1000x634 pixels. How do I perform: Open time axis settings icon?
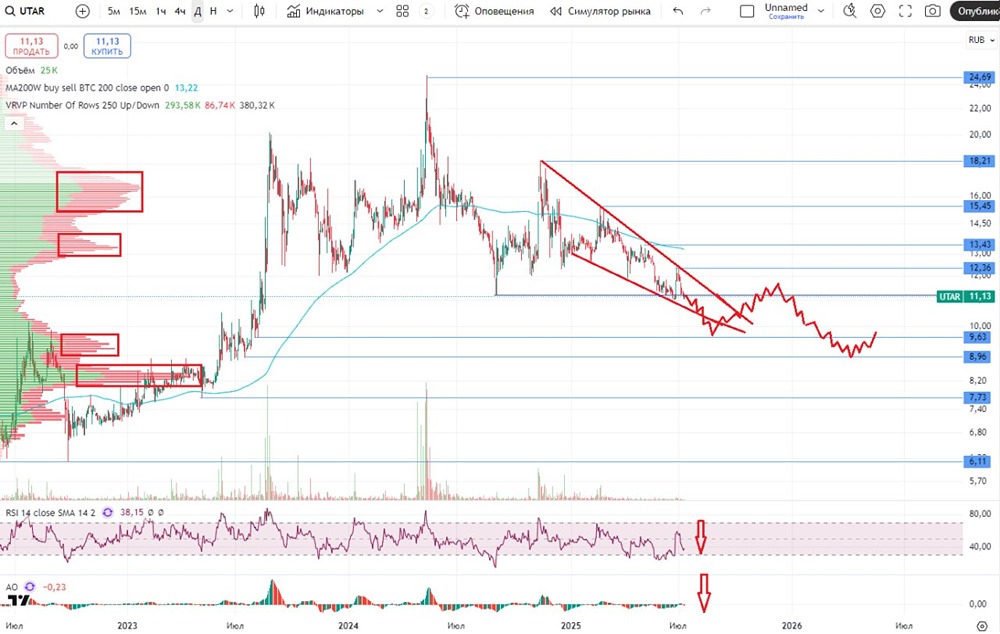(982, 626)
